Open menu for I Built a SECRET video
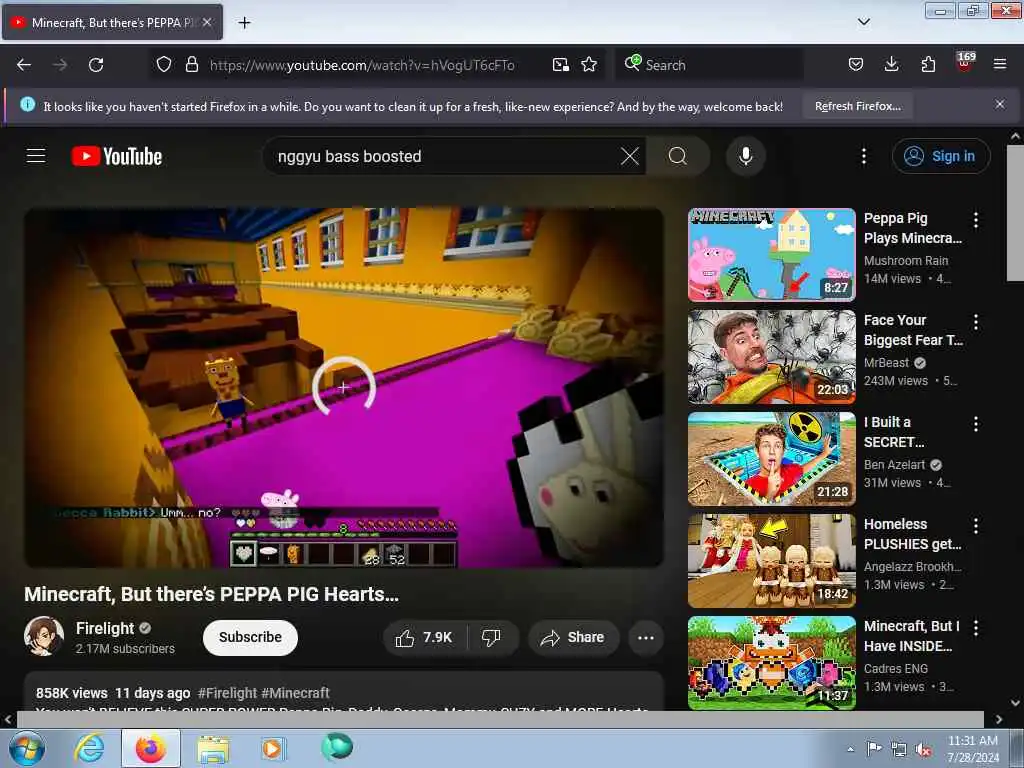 click(x=976, y=424)
